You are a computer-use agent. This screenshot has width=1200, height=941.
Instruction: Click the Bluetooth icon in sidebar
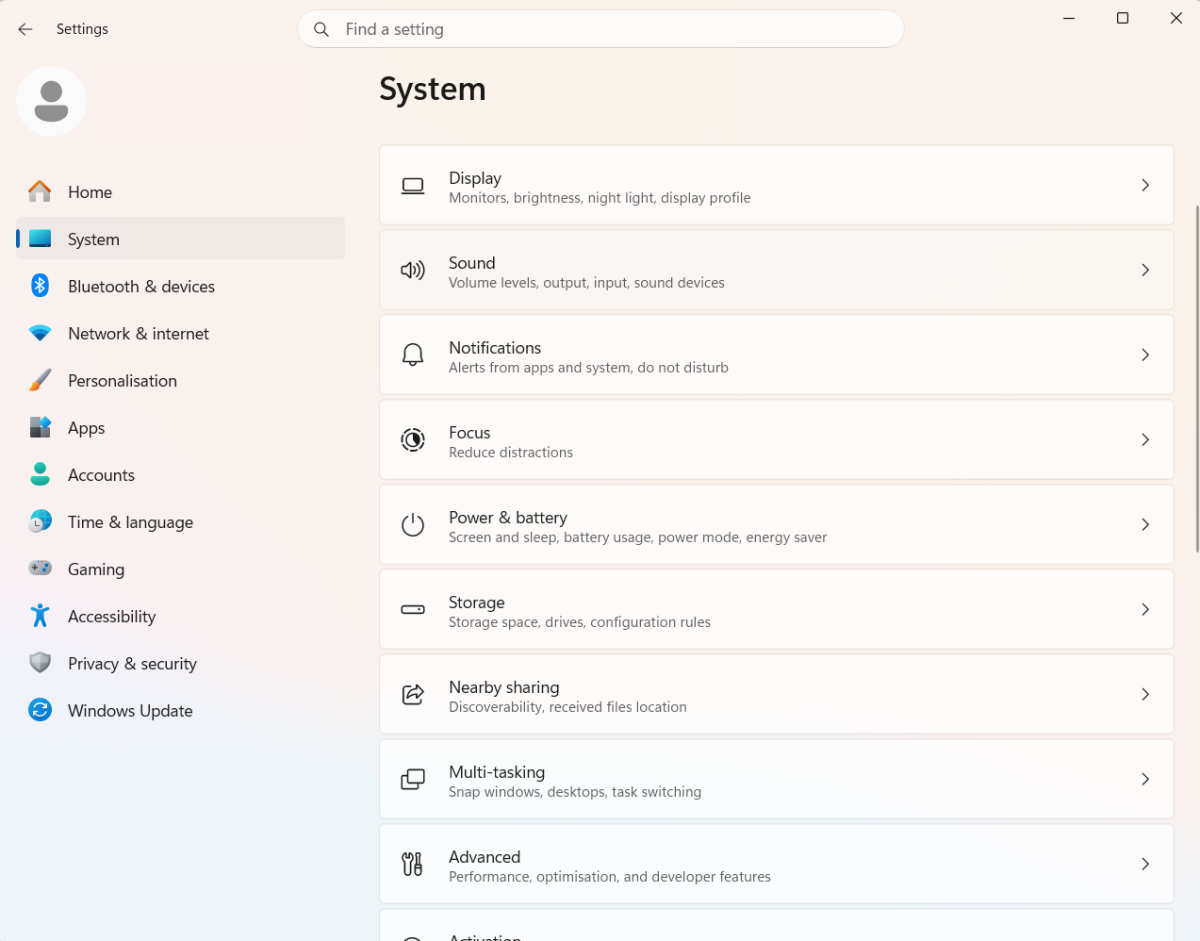tap(40, 285)
